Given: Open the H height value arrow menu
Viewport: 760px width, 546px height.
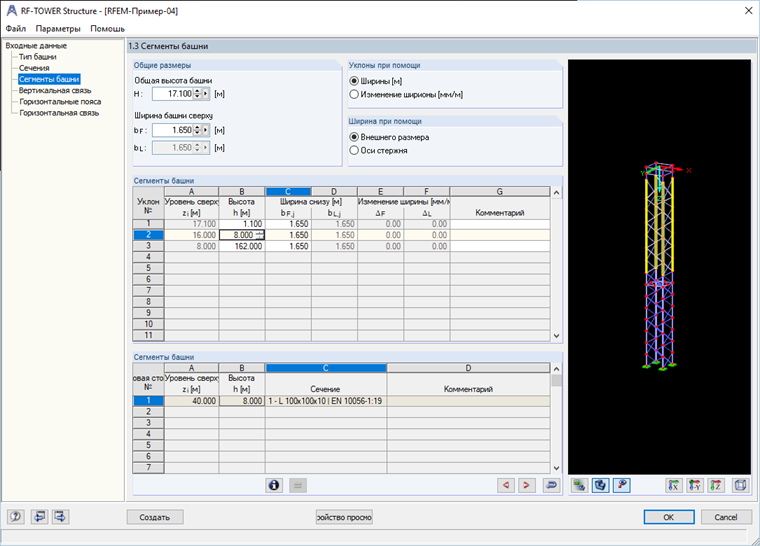Looking at the screenshot, I should coord(206,94).
